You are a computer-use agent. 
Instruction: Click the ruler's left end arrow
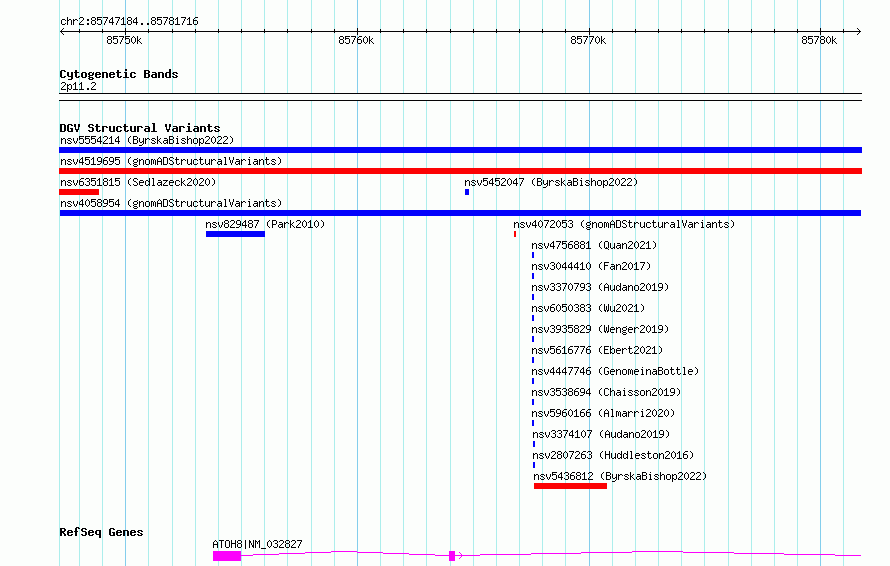pyautogui.click(x=62, y=31)
